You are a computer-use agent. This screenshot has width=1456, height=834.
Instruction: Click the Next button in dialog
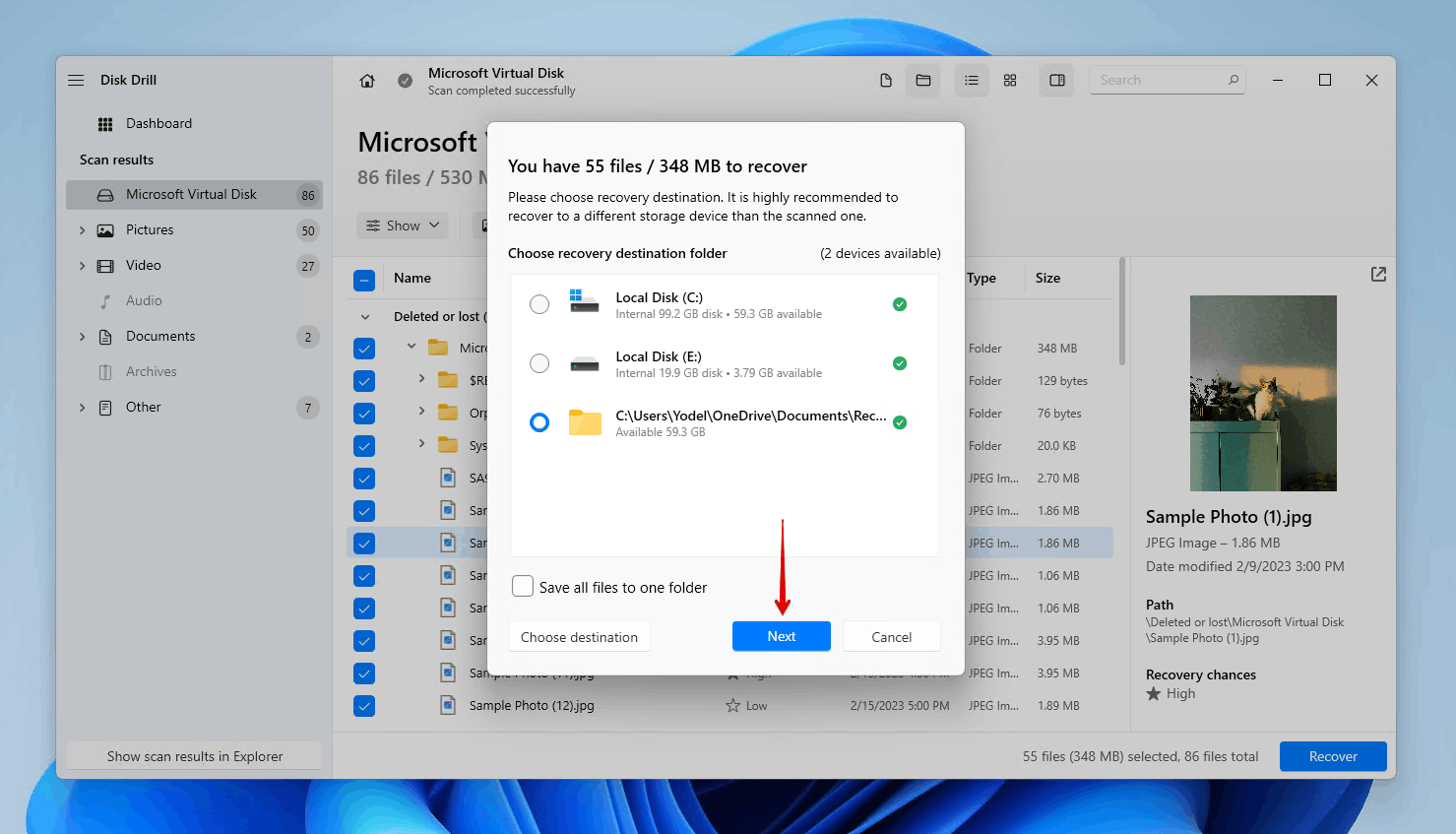click(x=781, y=637)
